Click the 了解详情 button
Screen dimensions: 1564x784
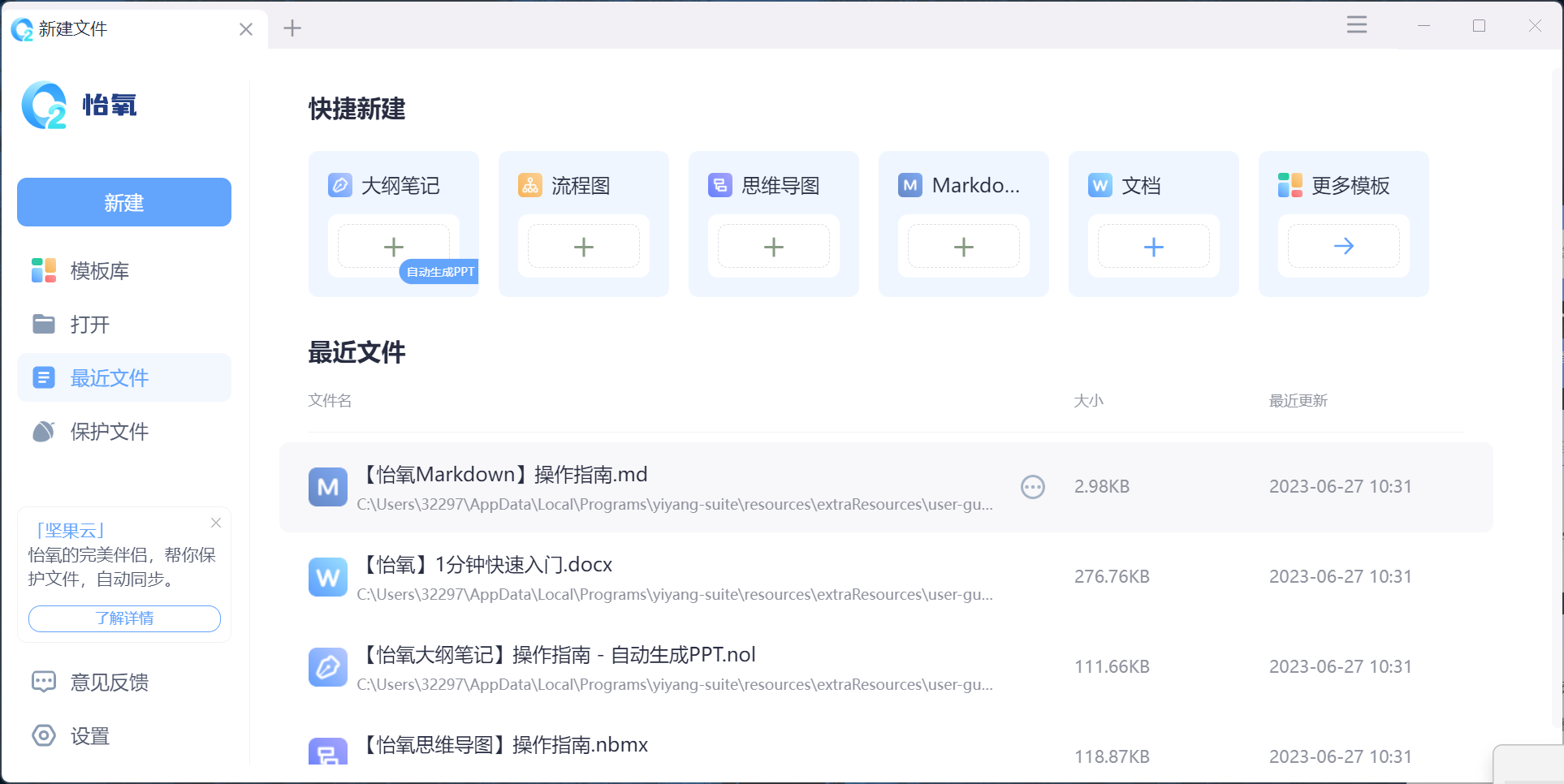click(124, 618)
